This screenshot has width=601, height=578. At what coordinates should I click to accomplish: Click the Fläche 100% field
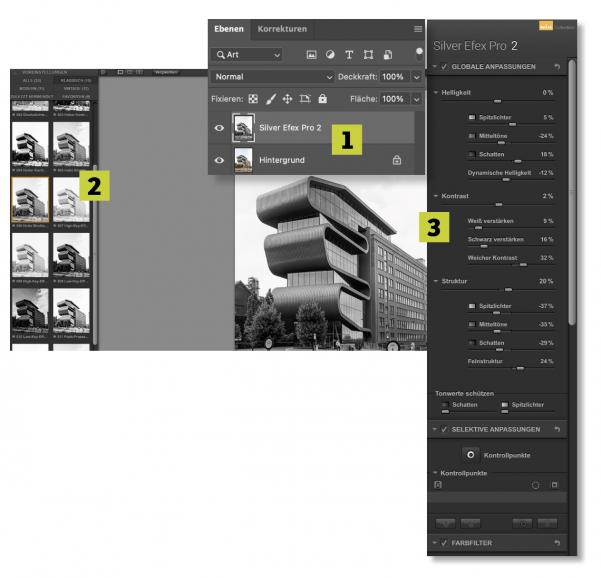click(x=394, y=99)
